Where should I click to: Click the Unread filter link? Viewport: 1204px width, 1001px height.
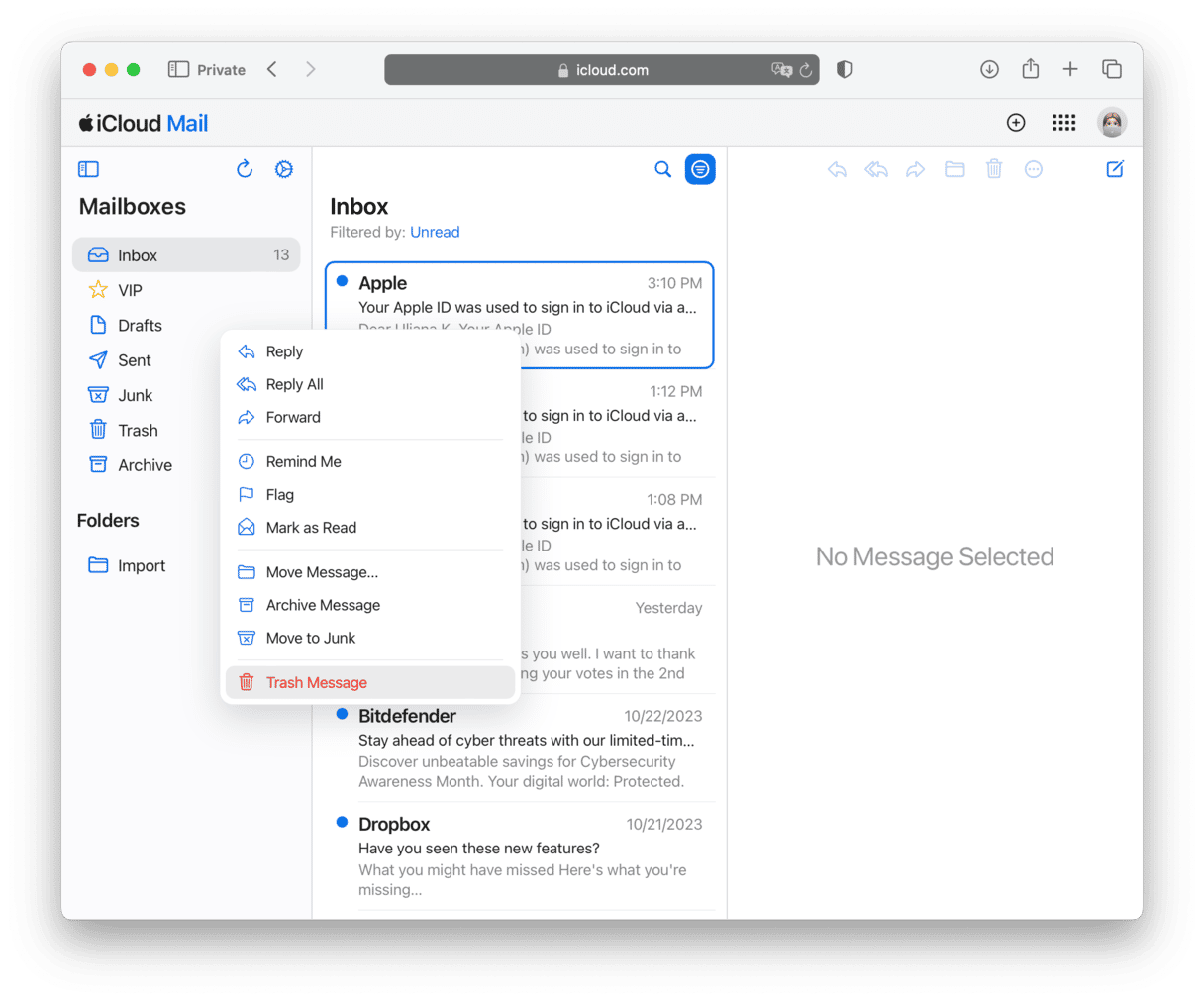[435, 232]
